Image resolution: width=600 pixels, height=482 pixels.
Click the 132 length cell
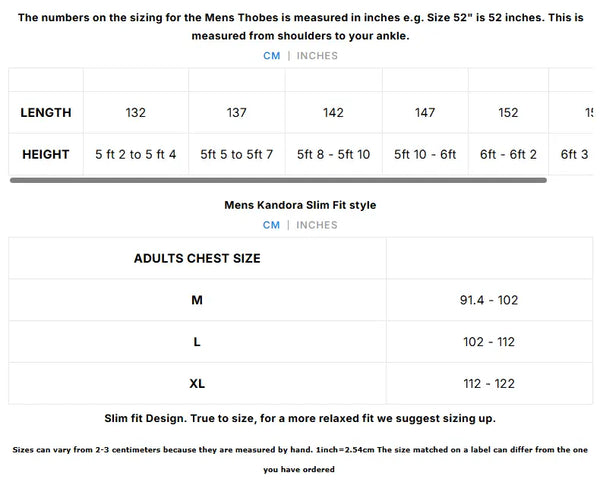[x=136, y=113]
